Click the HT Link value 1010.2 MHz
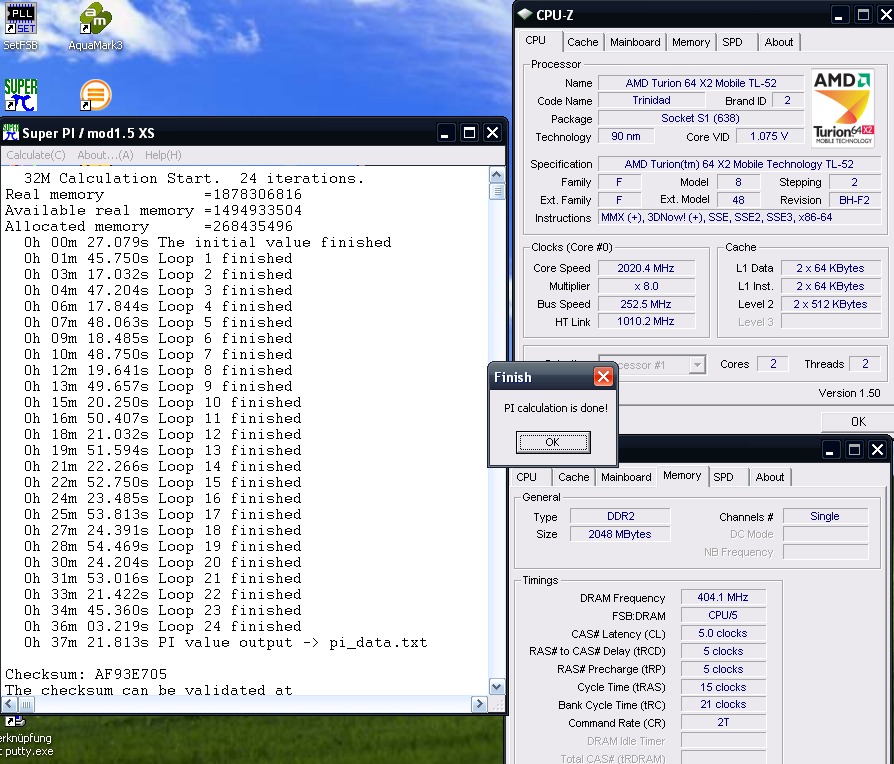Screen dimensions: 894x764 tap(645, 322)
